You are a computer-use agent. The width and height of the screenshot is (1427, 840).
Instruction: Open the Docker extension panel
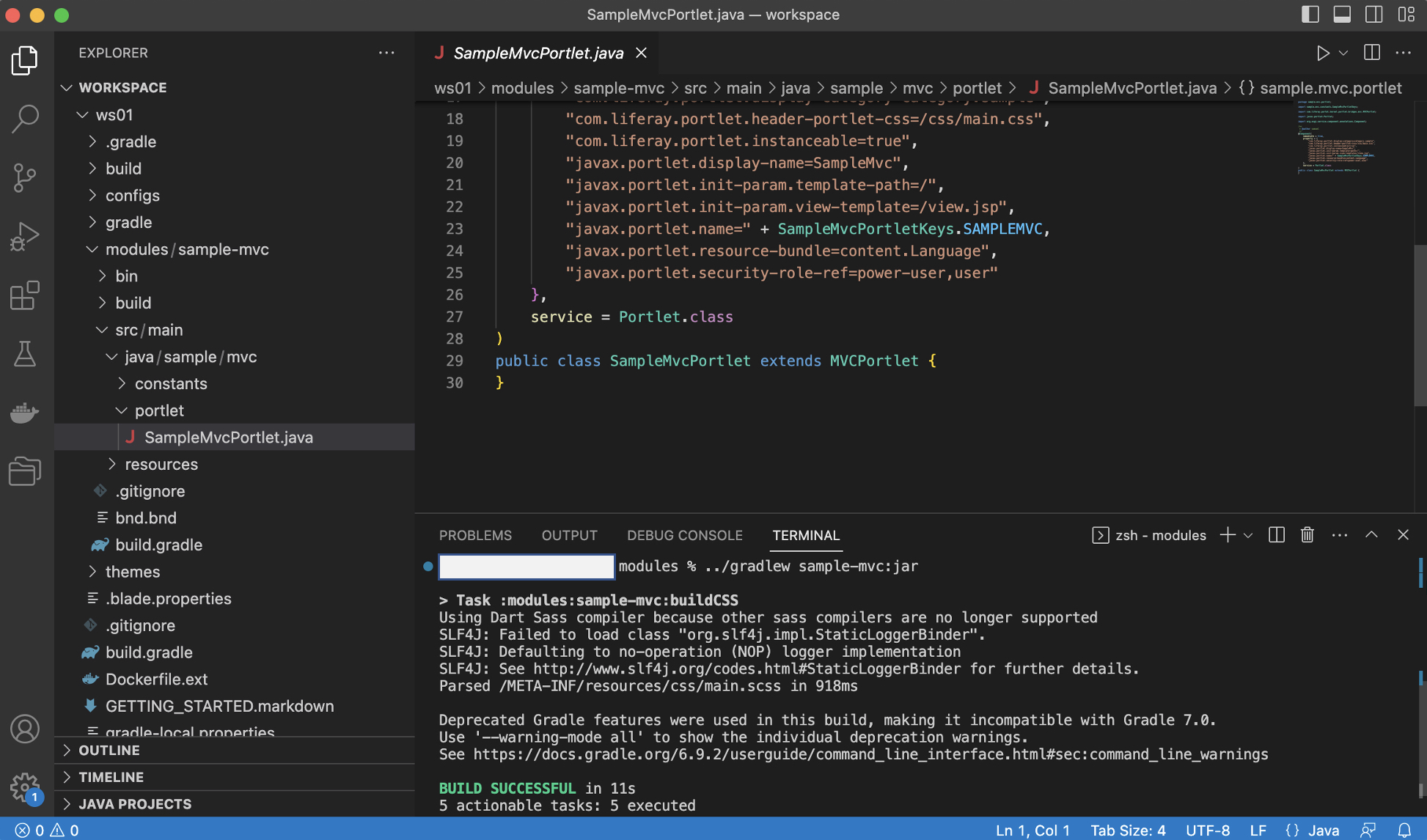pyautogui.click(x=25, y=413)
